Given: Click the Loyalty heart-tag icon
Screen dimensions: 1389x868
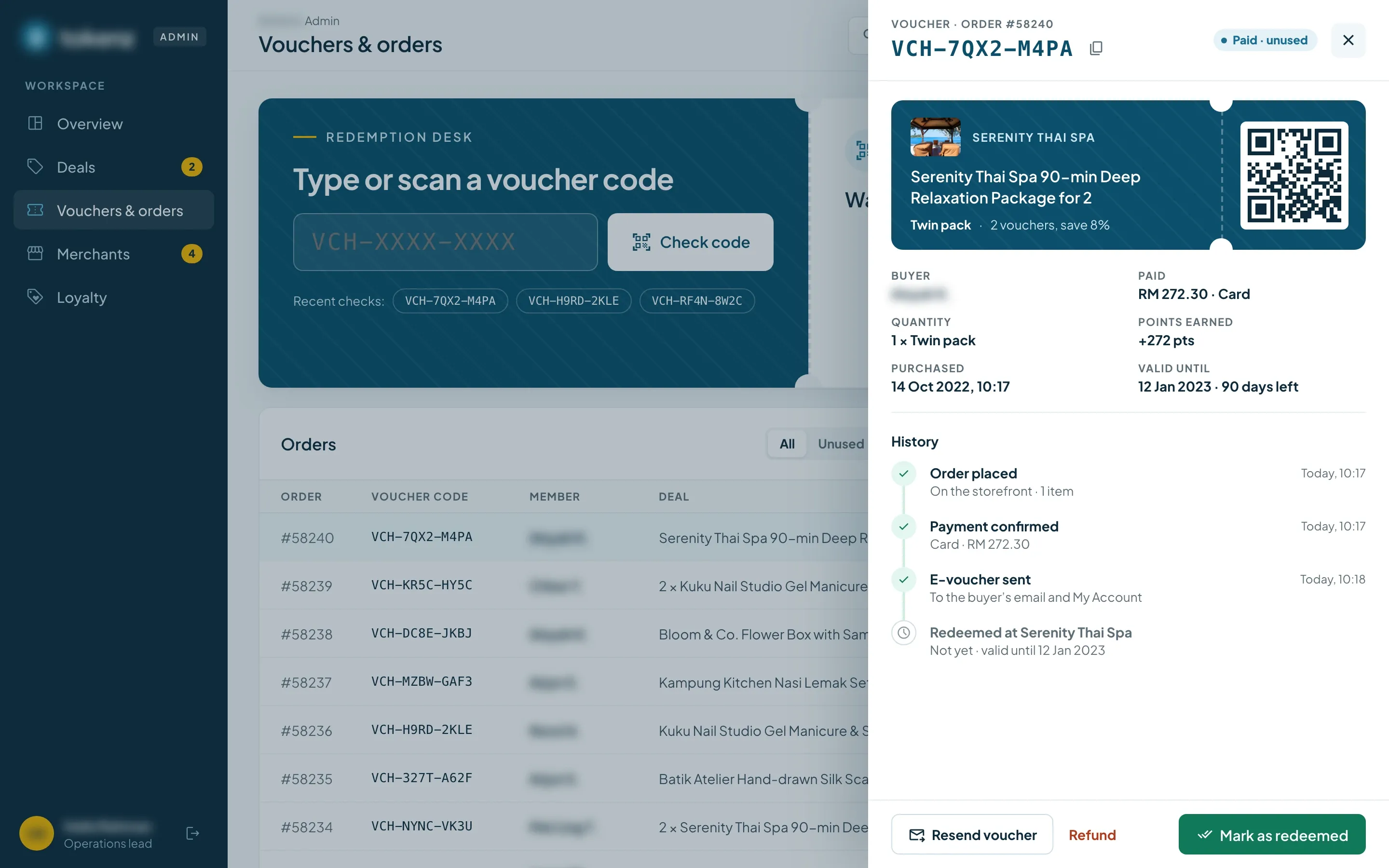Looking at the screenshot, I should pos(35,298).
